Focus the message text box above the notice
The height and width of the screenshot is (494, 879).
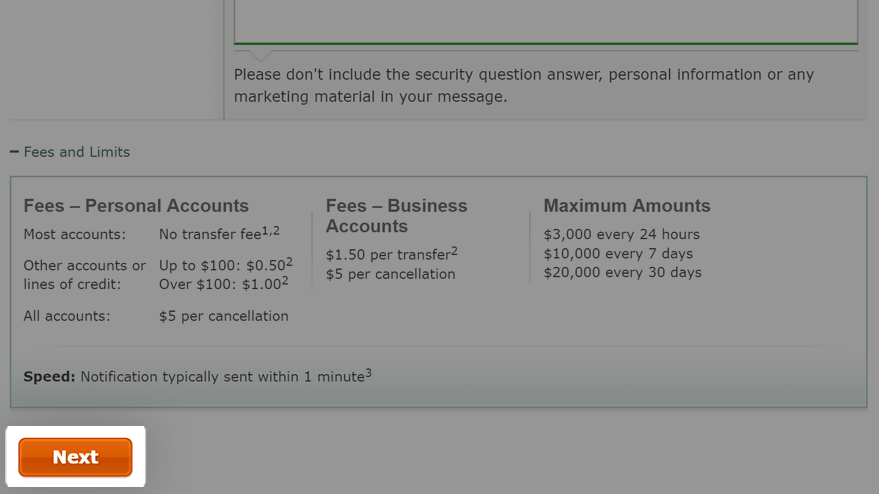point(546,21)
